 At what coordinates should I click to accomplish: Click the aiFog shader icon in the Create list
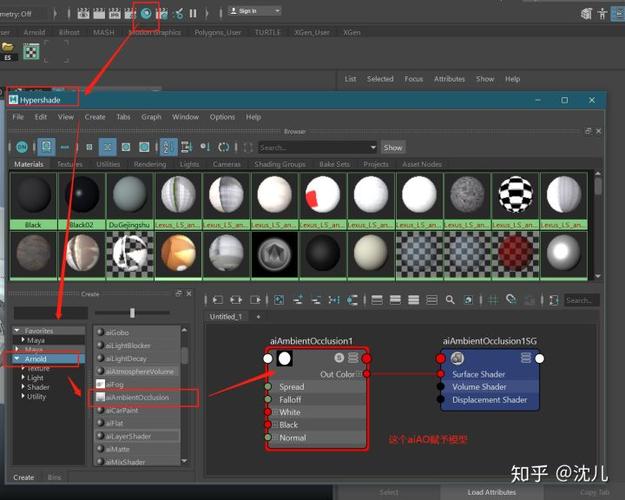point(100,383)
